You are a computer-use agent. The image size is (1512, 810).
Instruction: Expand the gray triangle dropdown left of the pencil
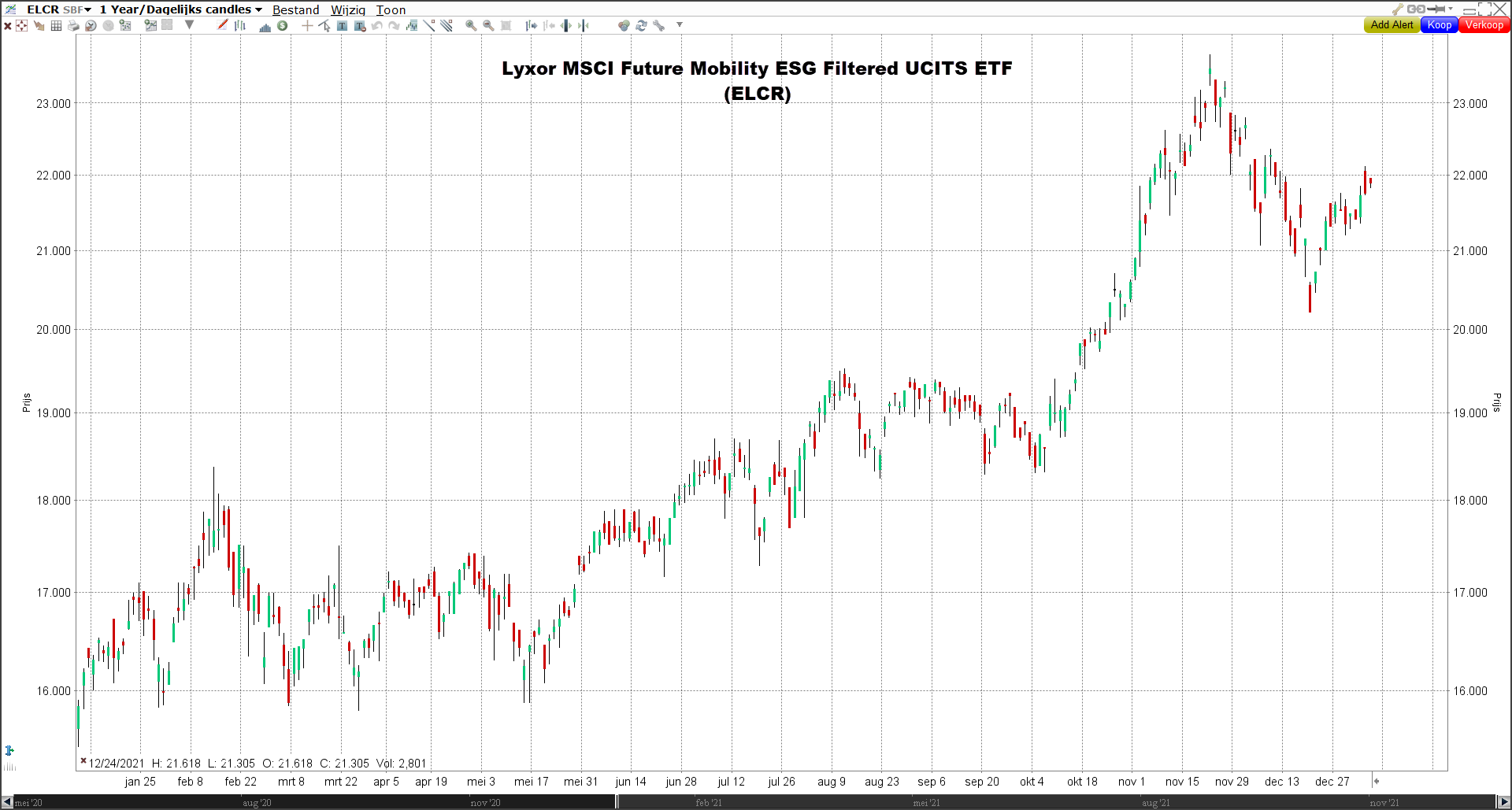pyautogui.click(x=189, y=25)
